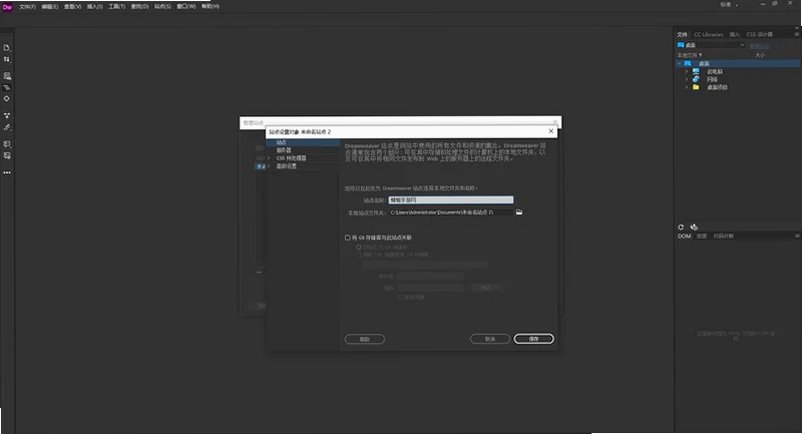The image size is (802, 434).
Task: Enable Git repository association checkbox
Action: (348, 237)
